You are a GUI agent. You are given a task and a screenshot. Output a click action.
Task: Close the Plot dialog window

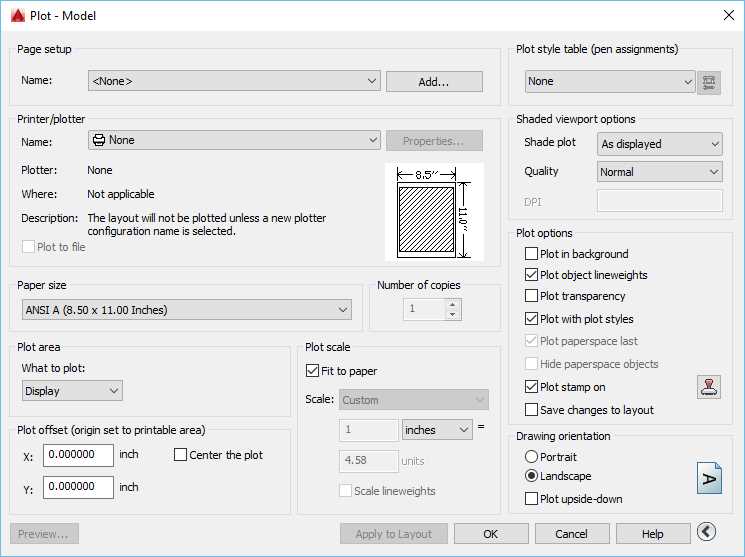(x=728, y=15)
